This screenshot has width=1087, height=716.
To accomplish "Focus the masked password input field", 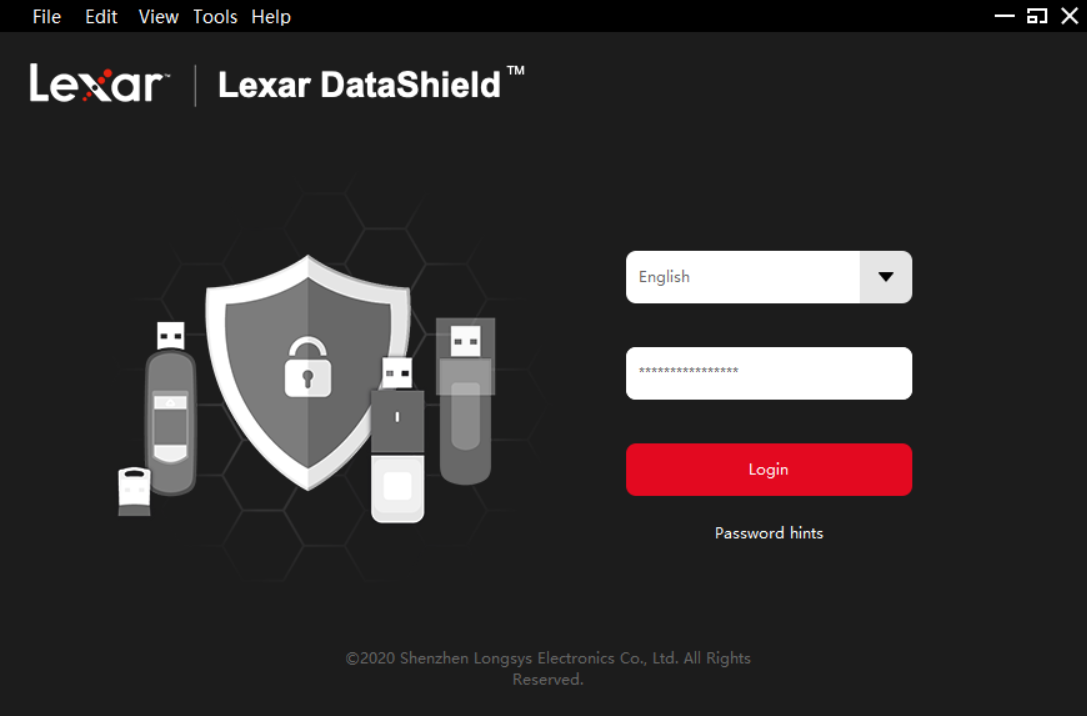I will click(769, 374).
